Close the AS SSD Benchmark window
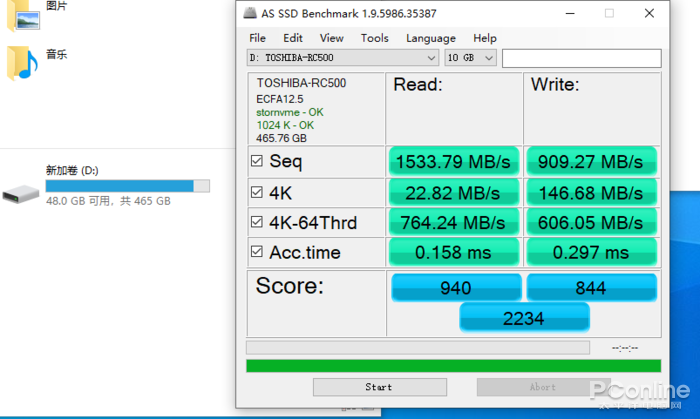The height and width of the screenshot is (419, 700). coord(649,13)
